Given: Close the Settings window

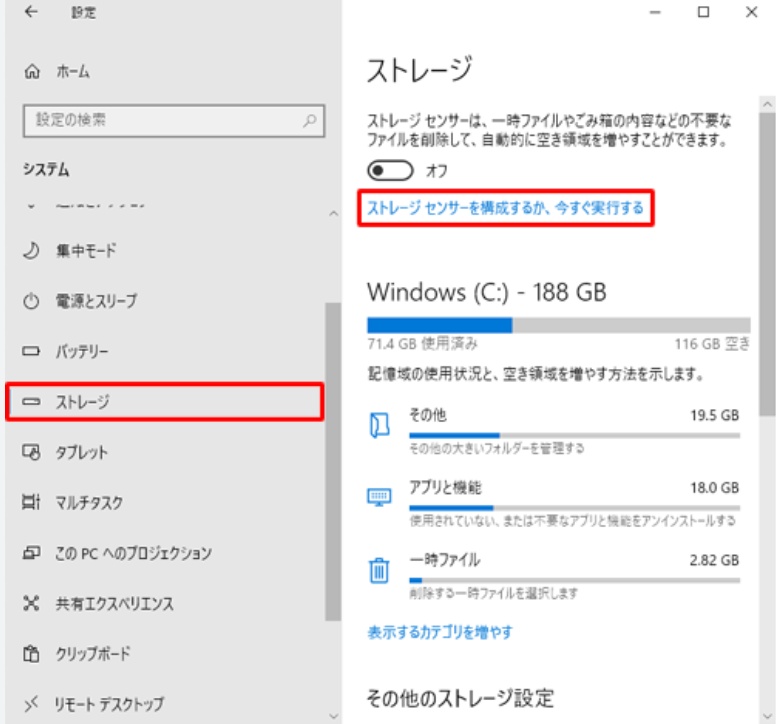Looking at the screenshot, I should pyautogui.click(x=751, y=12).
